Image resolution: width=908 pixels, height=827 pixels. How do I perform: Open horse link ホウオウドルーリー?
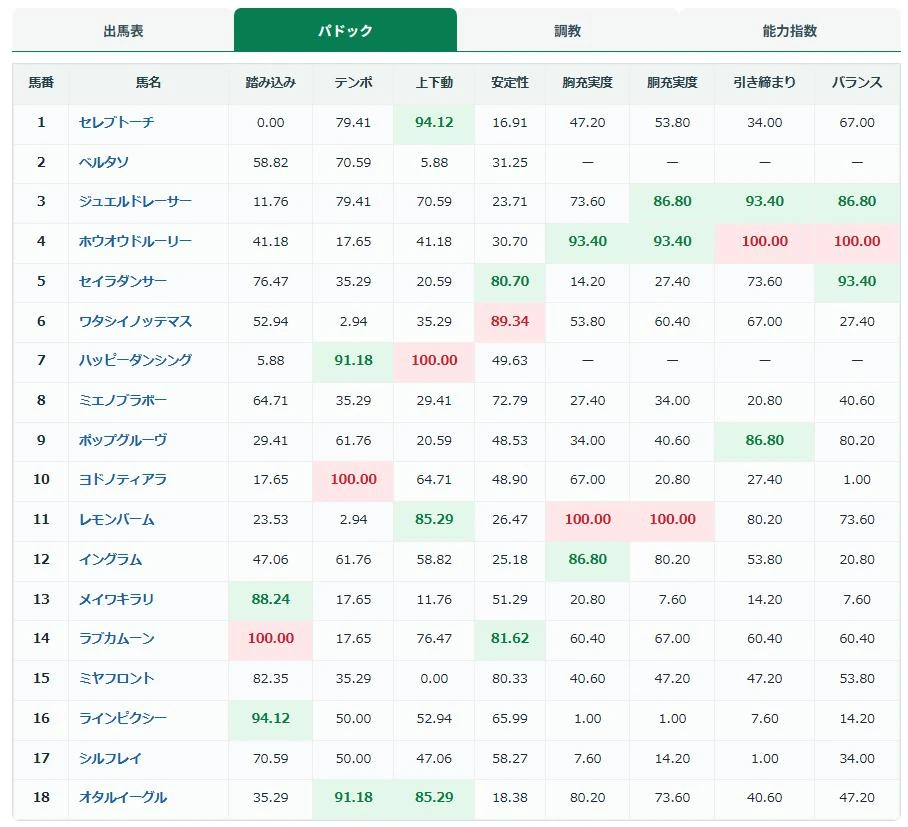(x=135, y=241)
